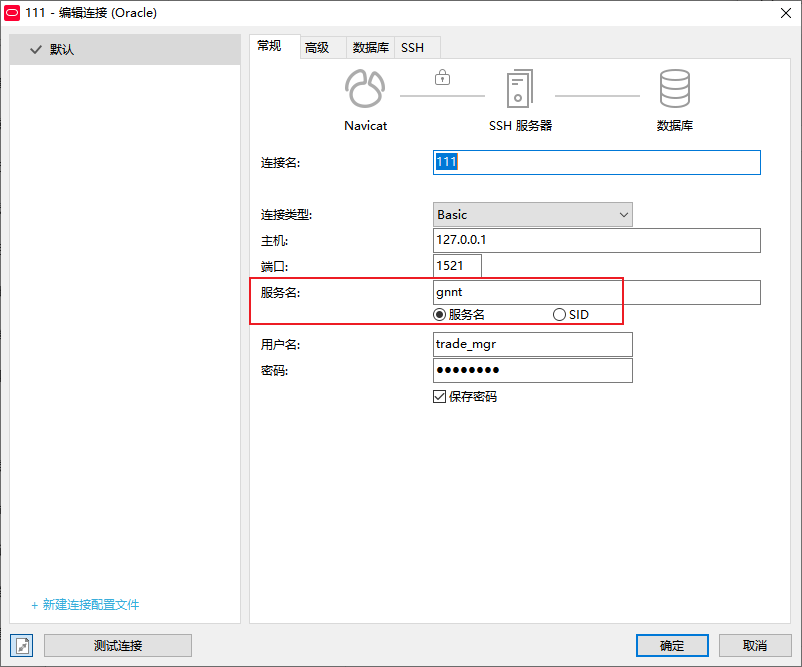802x667 pixels.
Task: Click the expand icon beside 测试连接
Action: [22, 646]
